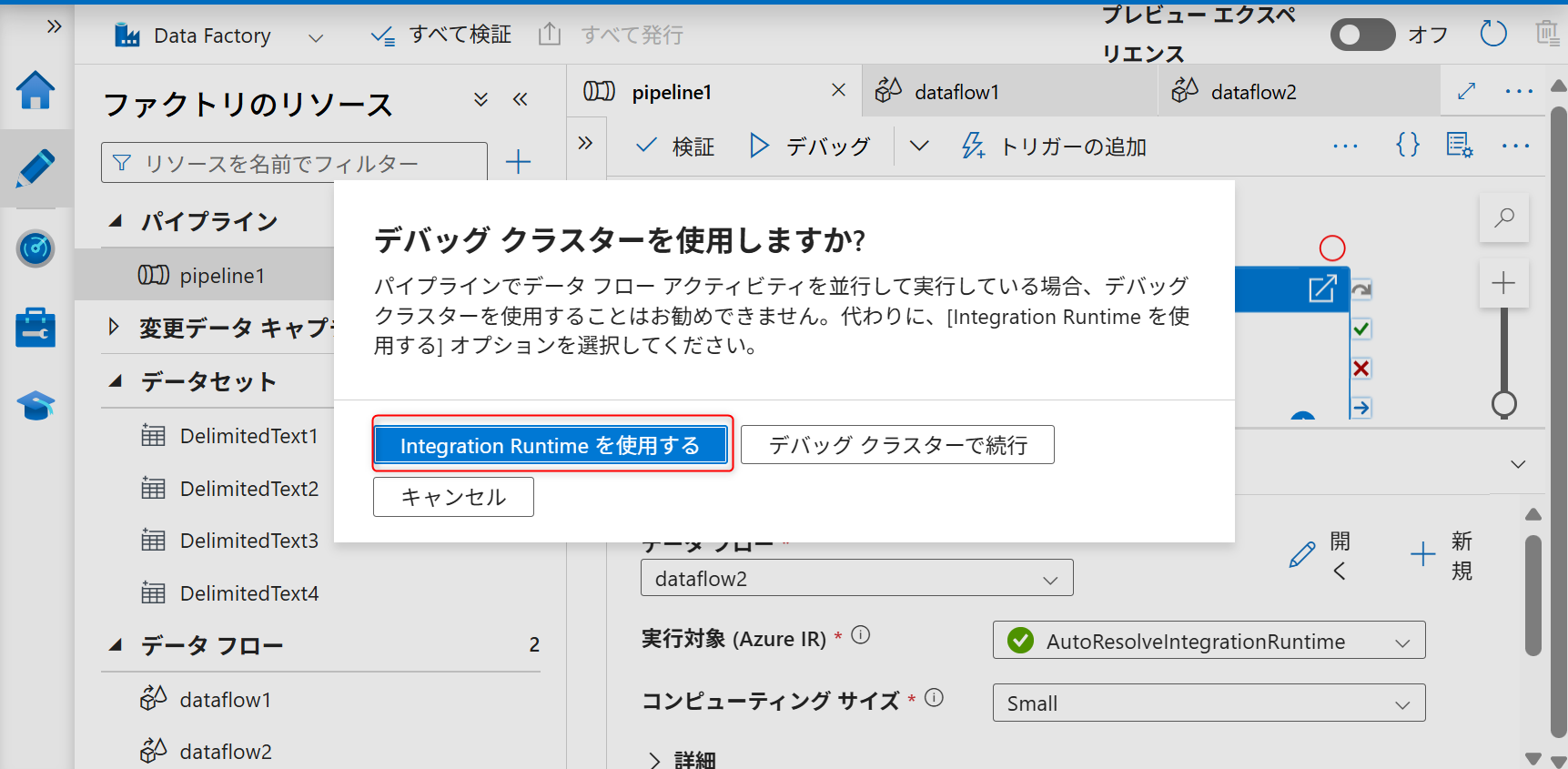Open the Home icon in sidebar
Image resolution: width=1568 pixels, height=769 pixels.
[35, 90]
